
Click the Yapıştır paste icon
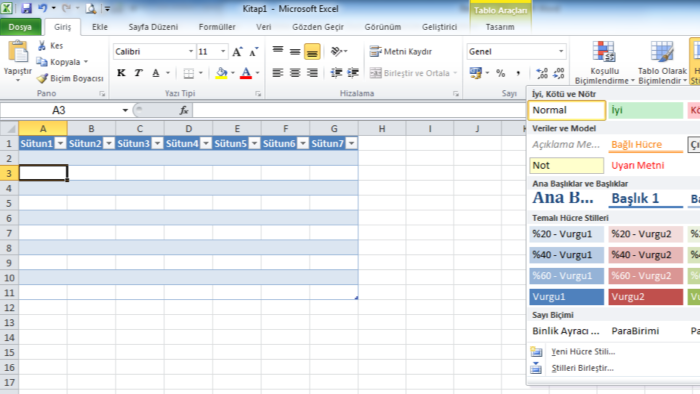(18, 52)
